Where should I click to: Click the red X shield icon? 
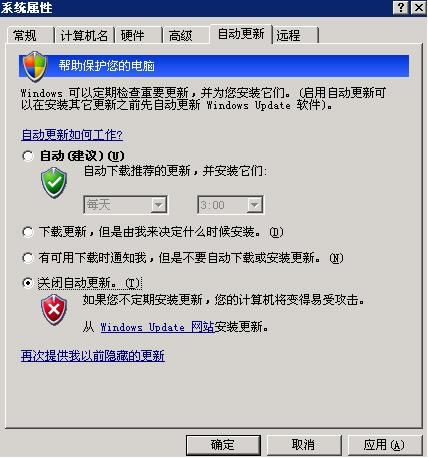(54, 310)
